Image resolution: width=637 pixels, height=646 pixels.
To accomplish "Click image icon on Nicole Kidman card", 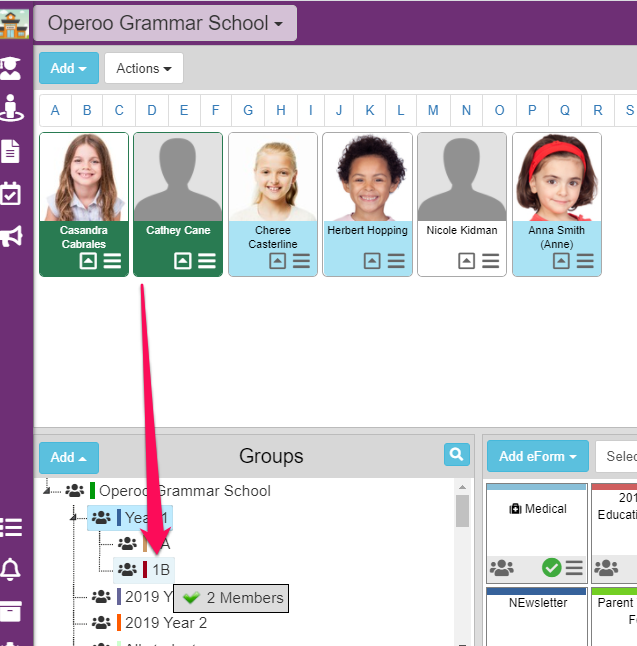I will click(x=466, y=261).
